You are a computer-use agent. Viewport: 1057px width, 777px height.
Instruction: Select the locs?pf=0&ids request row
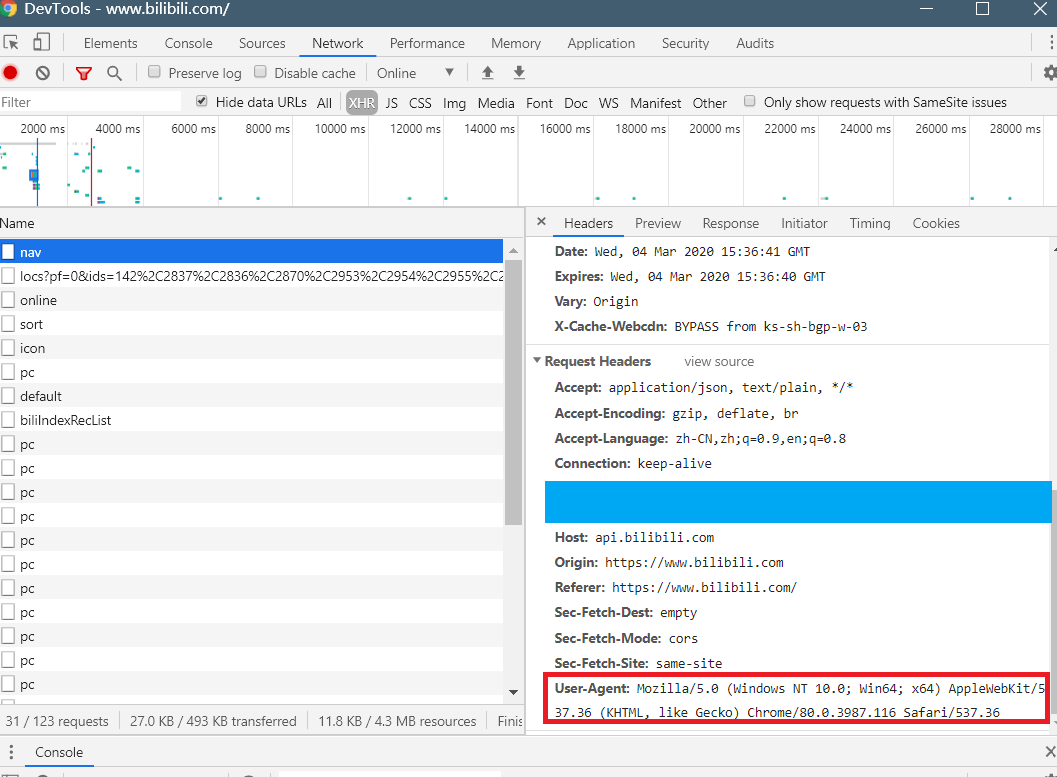coord(251,276)
